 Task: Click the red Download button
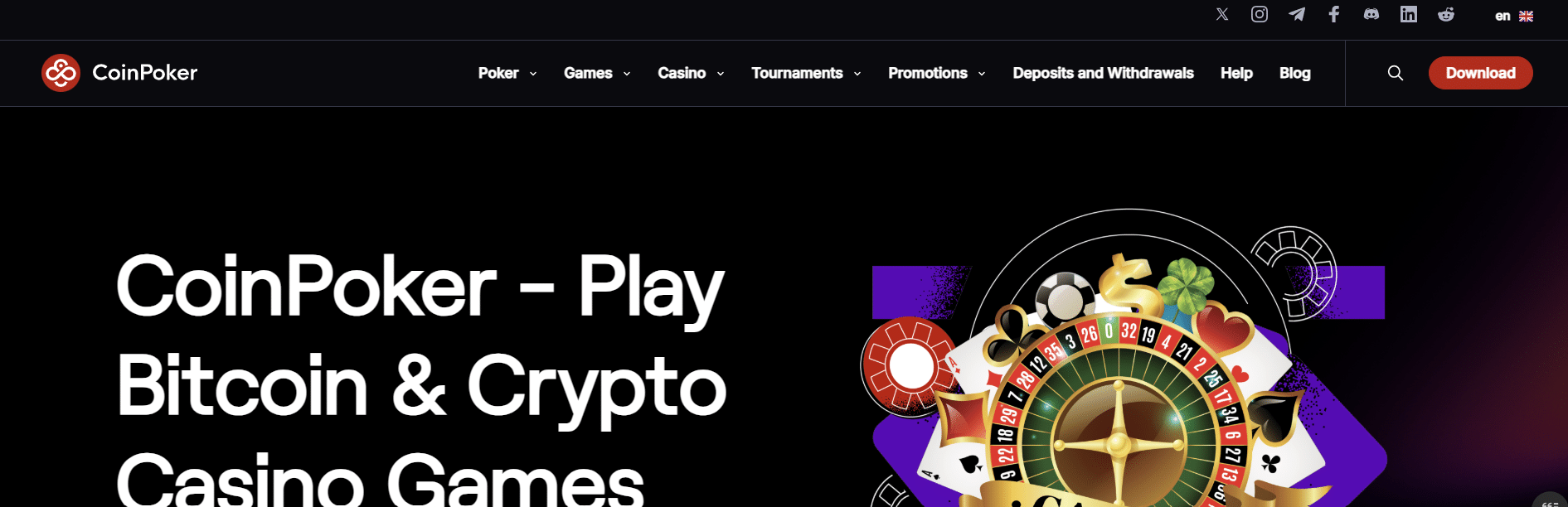pyautogui.click(x=1481, y=73)
